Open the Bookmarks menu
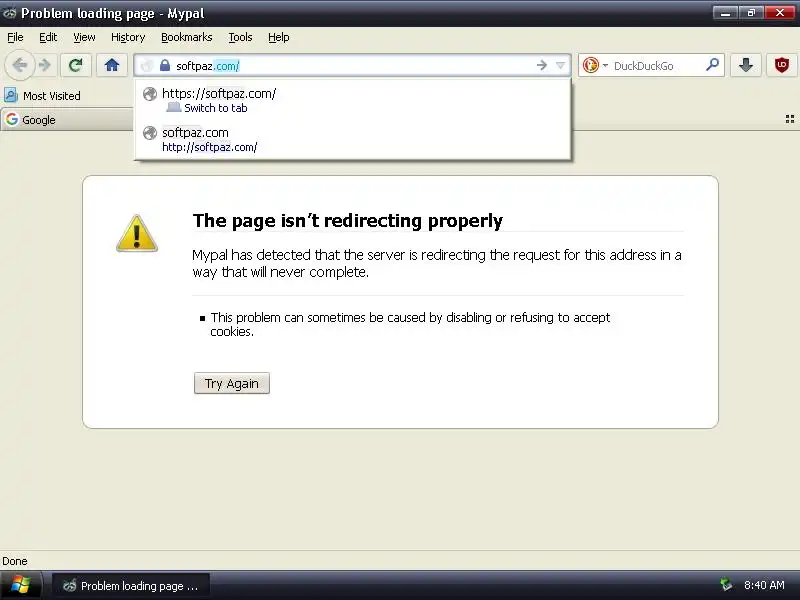This screenshot has width=800, height=600. [x=187, y=37]
